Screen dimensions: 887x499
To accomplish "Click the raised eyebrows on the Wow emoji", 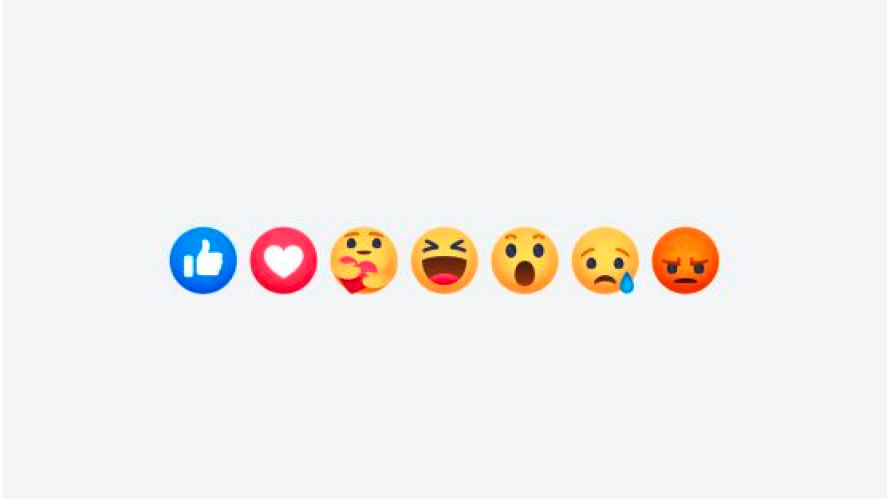I will (524, 235).
